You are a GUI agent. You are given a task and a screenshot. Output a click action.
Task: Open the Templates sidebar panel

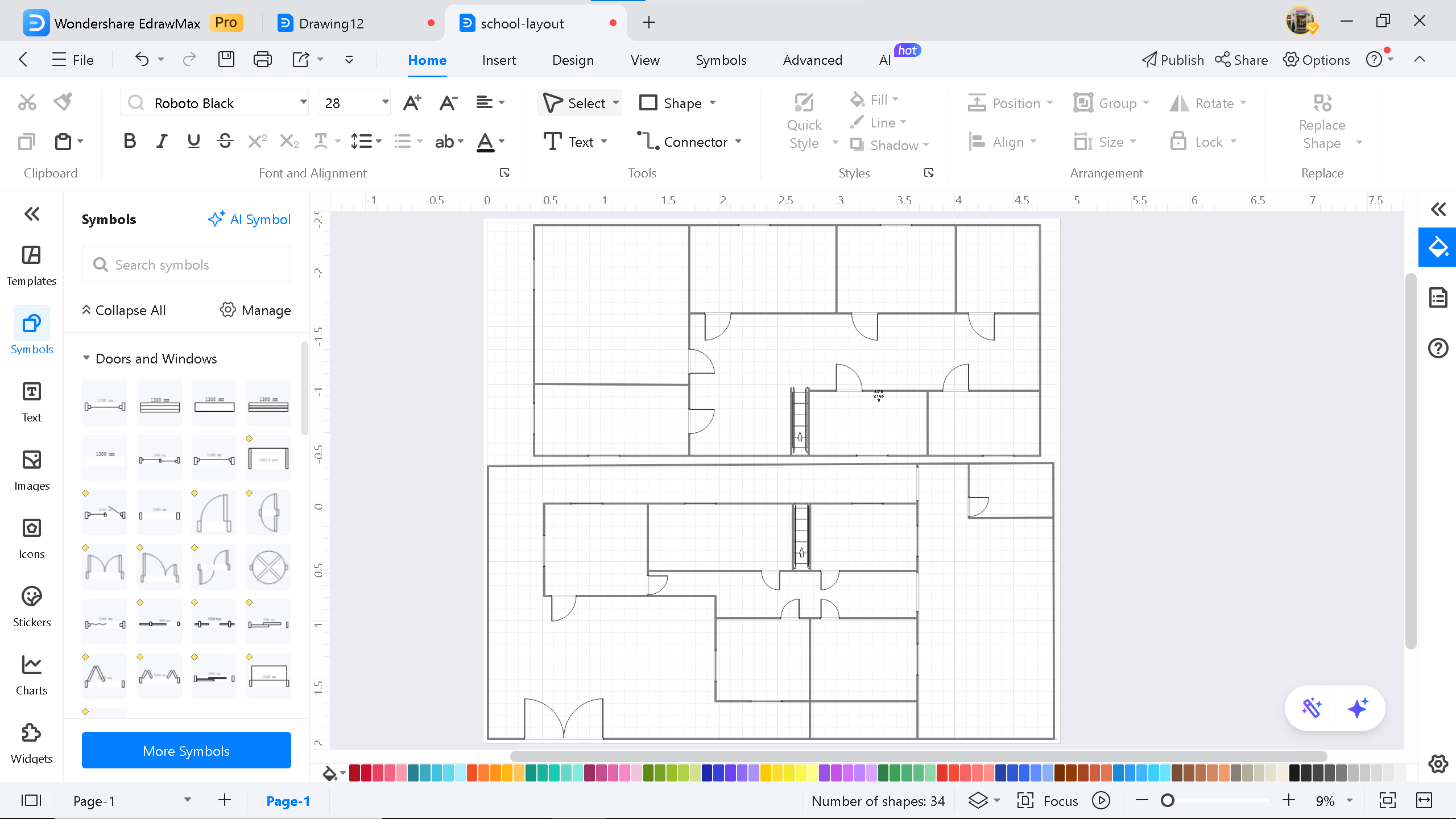(x=32, y=266)
